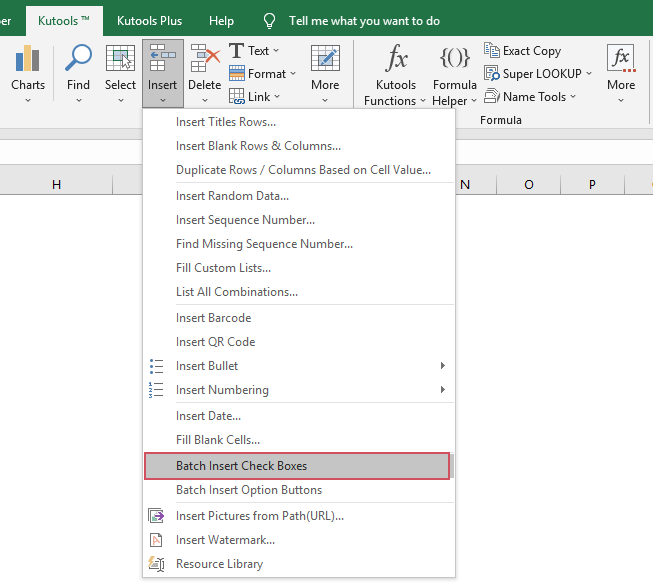The image size is (653, 588).
Task: Click the Find magnifier icon
Action: point(78,57)
